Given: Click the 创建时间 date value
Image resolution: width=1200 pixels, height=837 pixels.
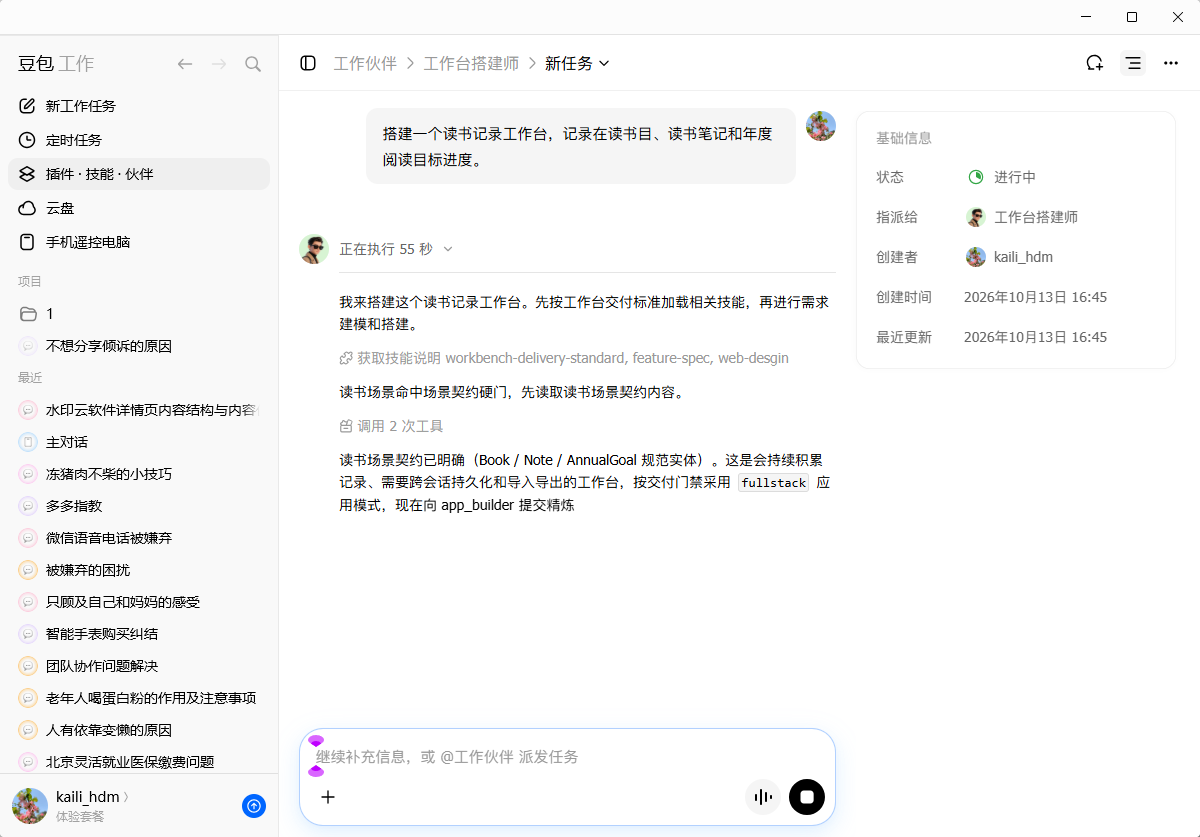Looking at the screenshot, I should click(x=1035, y=297).
